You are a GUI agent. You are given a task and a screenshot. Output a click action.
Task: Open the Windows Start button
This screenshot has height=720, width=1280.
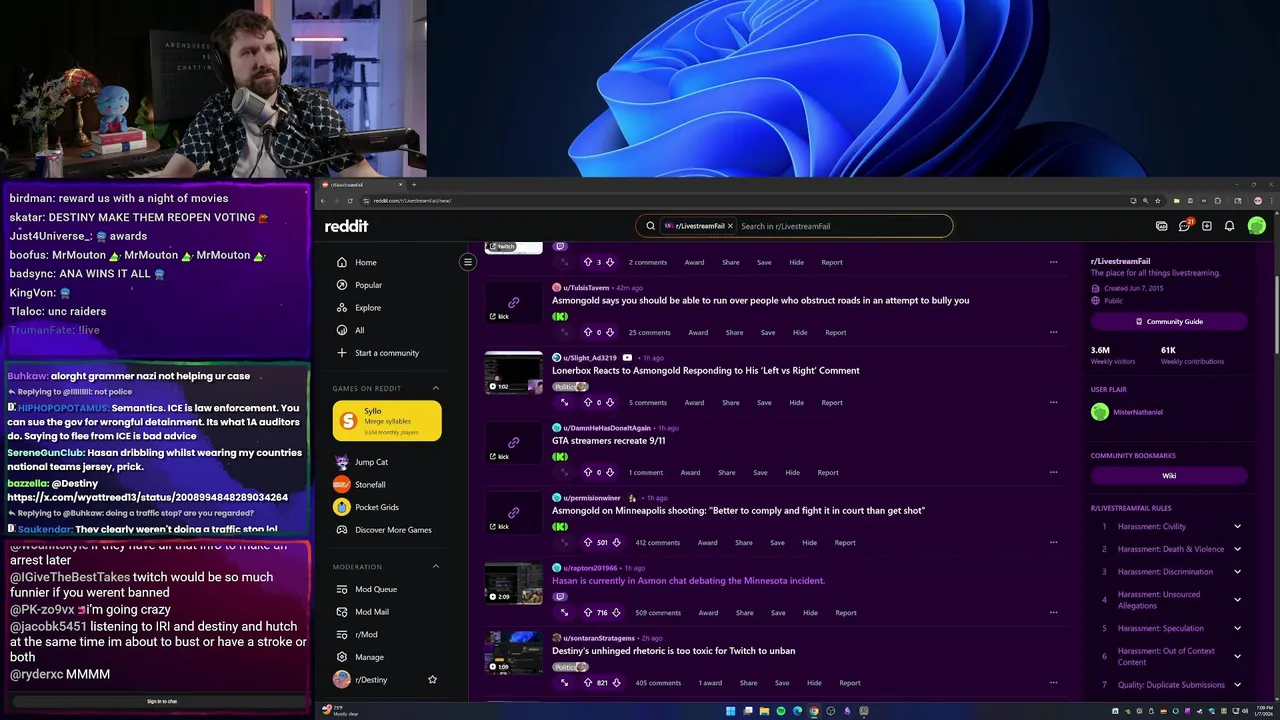(731, 711)
